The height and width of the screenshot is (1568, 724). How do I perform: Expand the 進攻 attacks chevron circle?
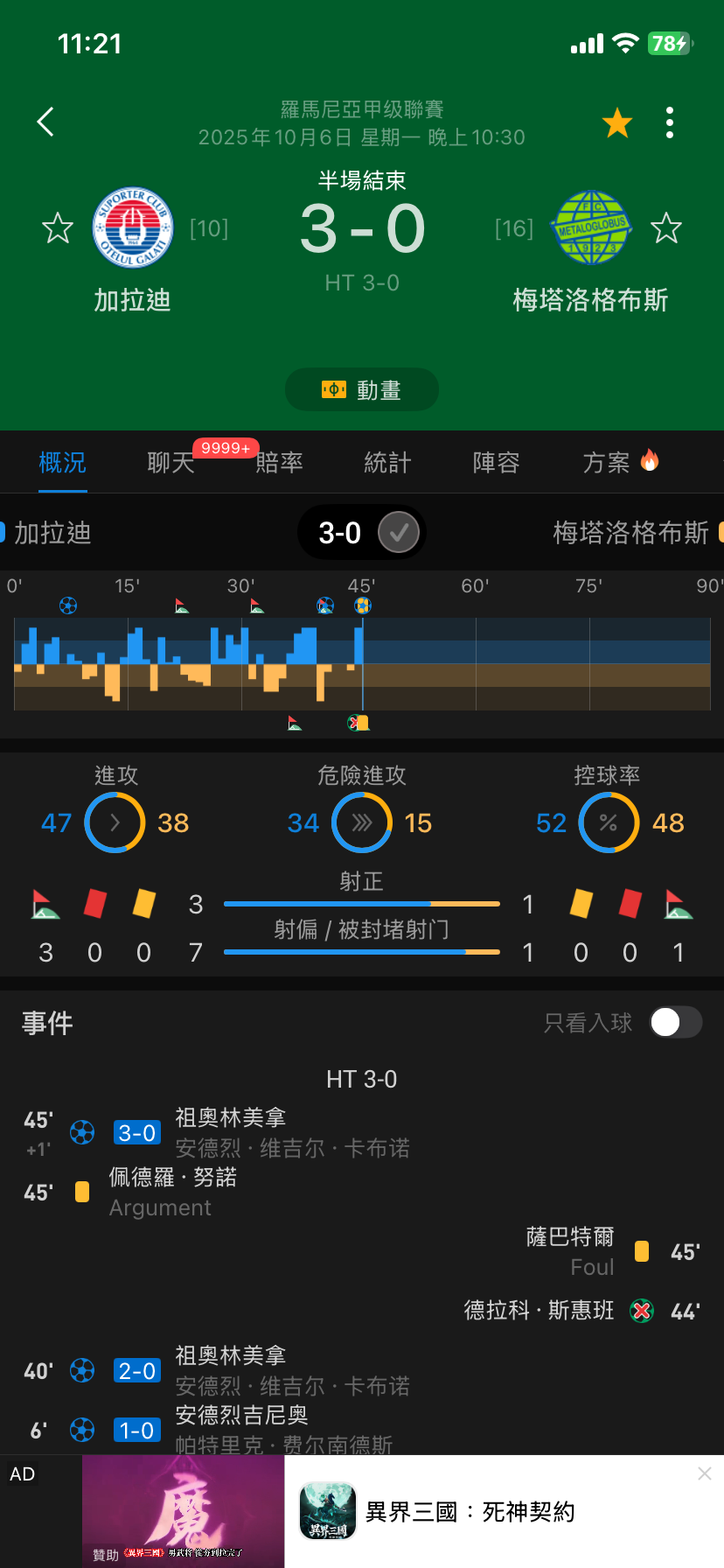pos(115,822)
